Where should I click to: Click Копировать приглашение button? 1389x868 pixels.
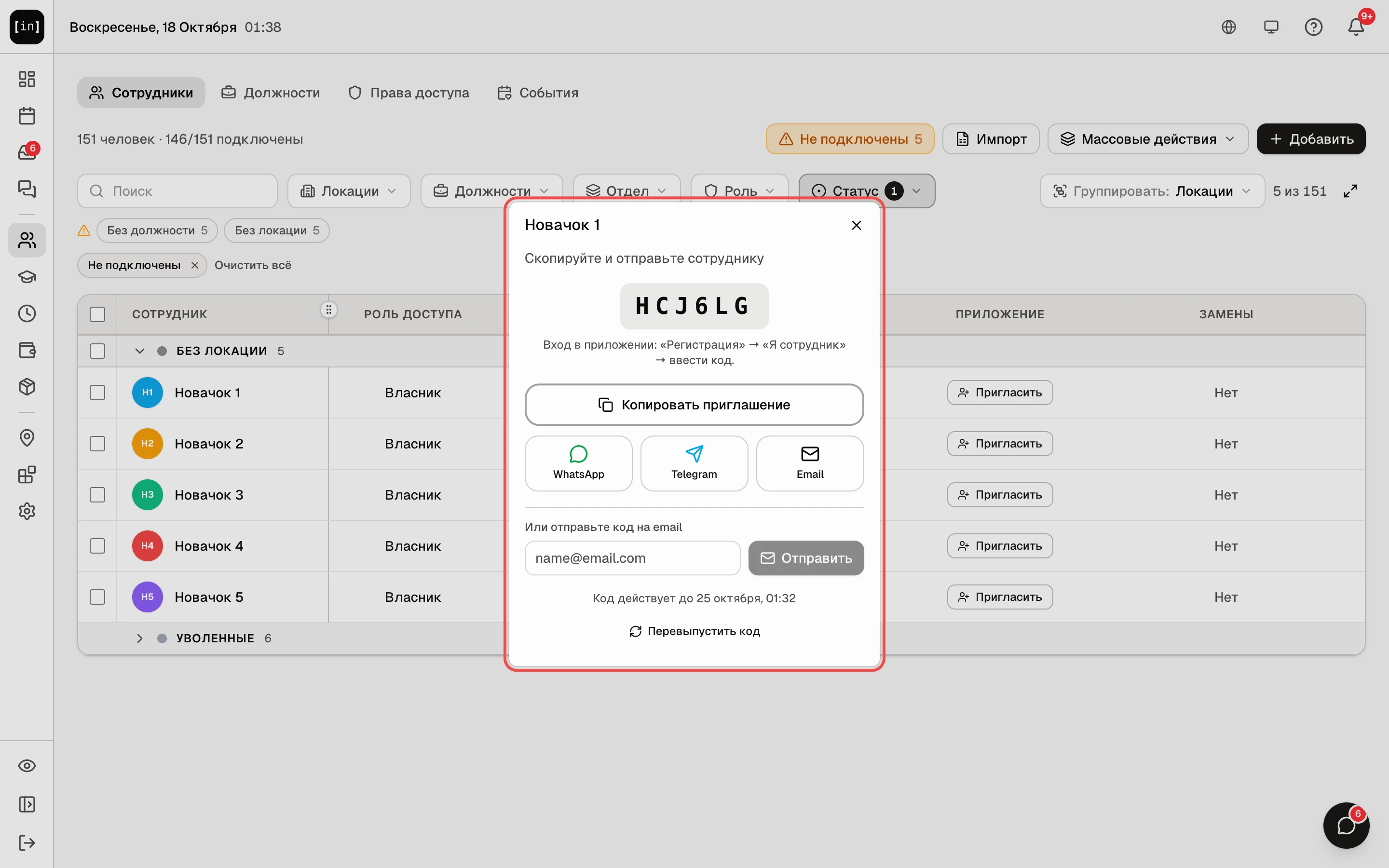(x=694, y=405)
